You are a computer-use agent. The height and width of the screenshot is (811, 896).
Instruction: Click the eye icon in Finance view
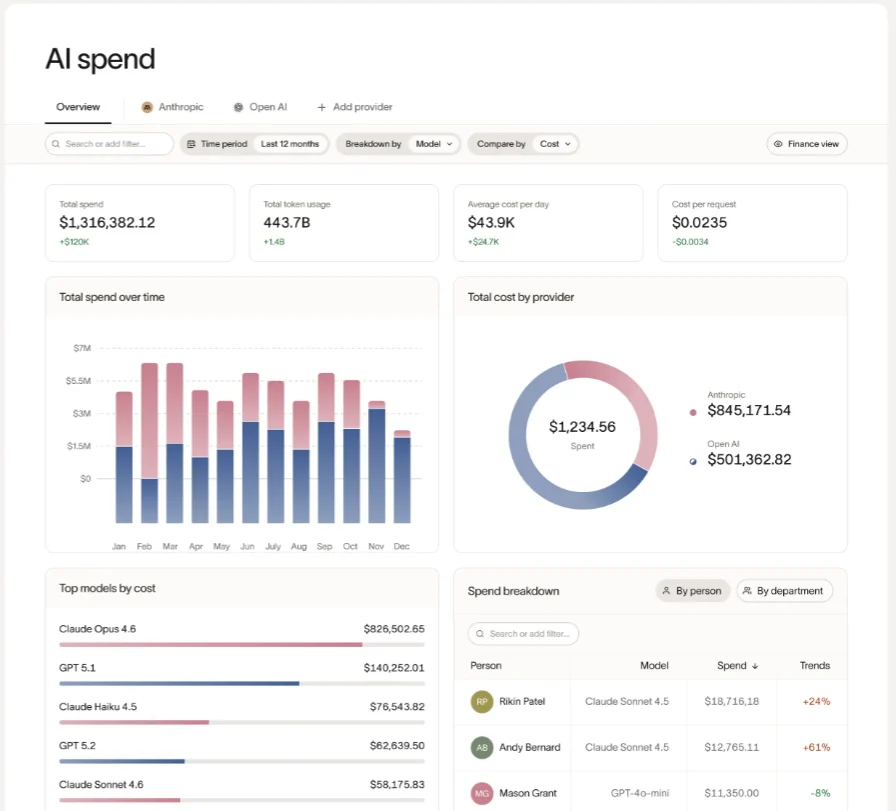[778, 144]
